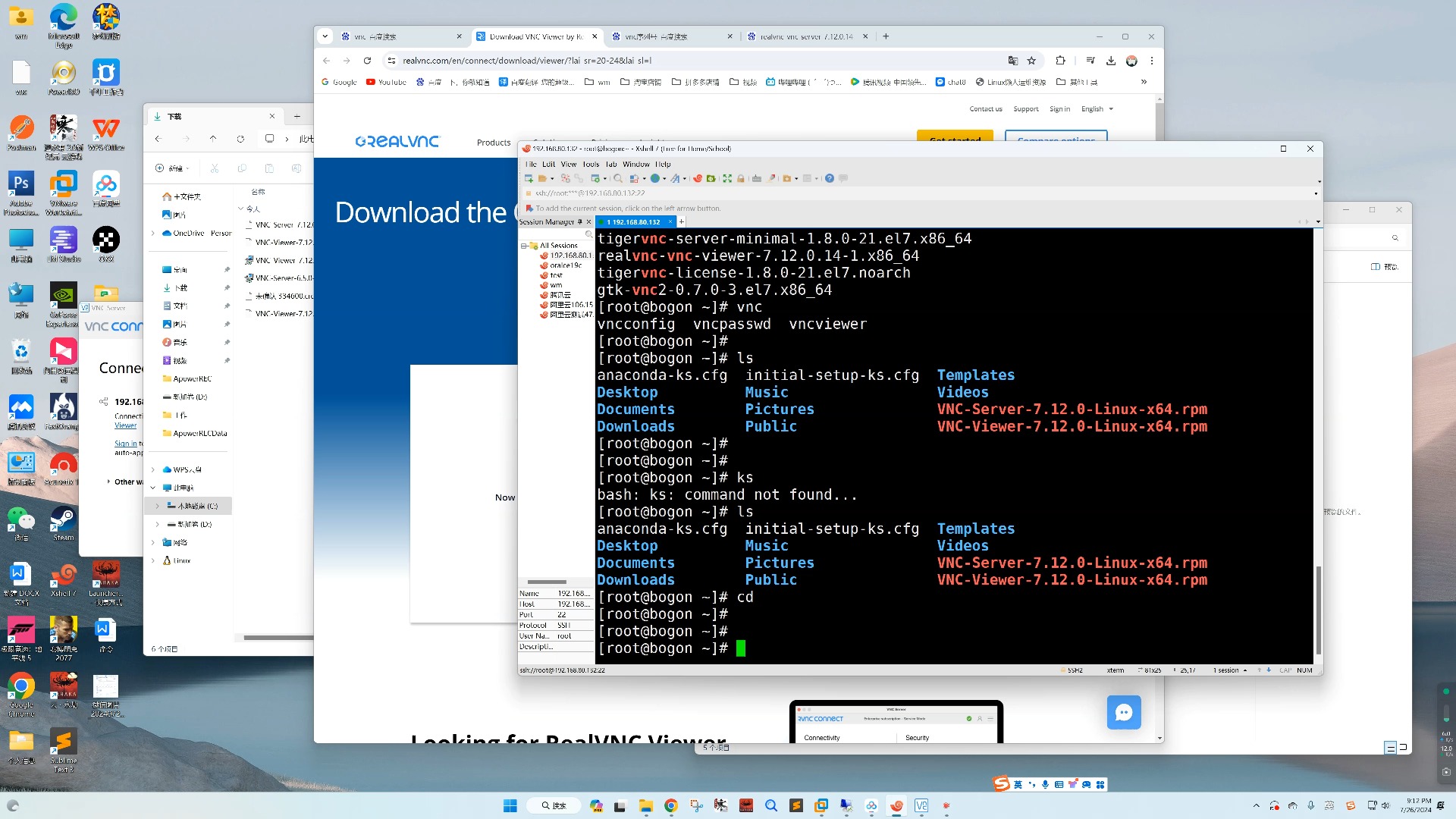This screenshot has height=819, width=1456.
Task: Expand the 小鸡磁盘 tree item in file panel
Action: (157, 506)
